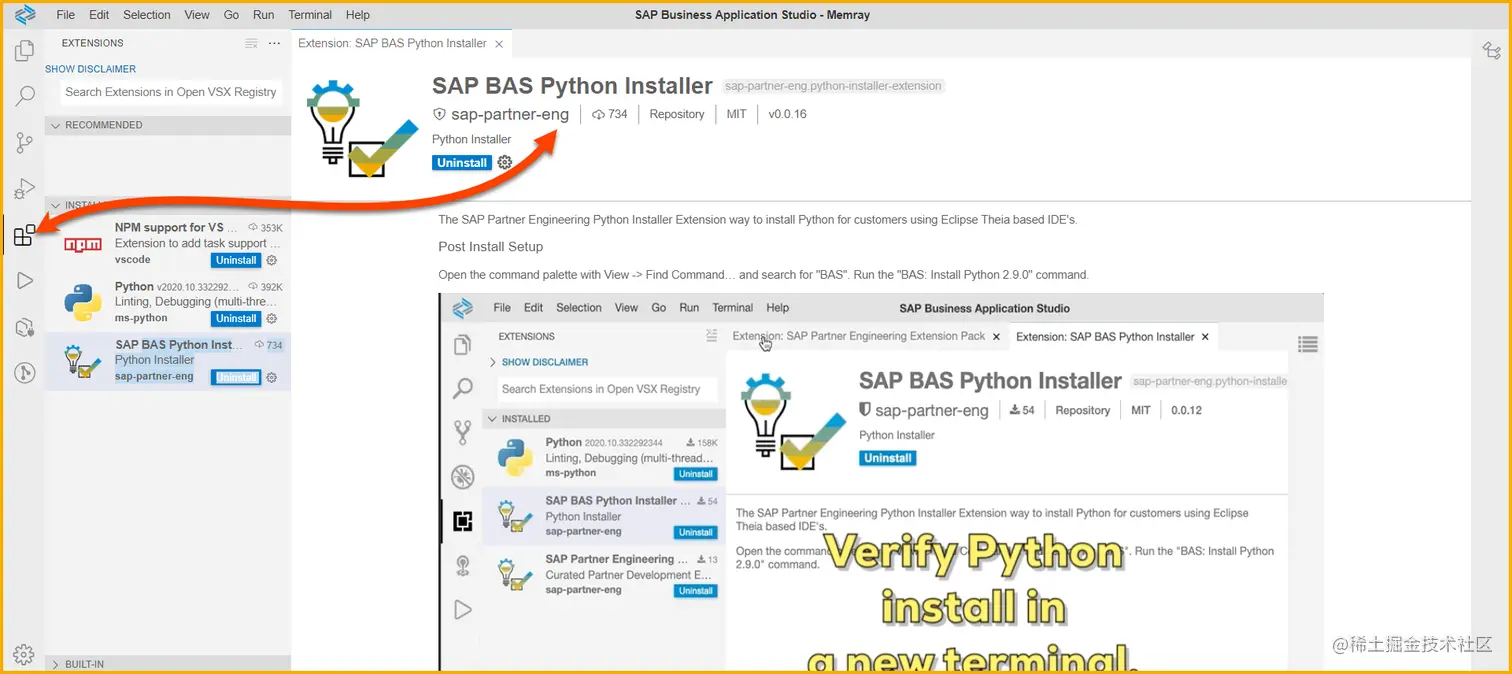
Task: Open the circular git graph icon
Action: pyautogui.click(x=24, y=373)
